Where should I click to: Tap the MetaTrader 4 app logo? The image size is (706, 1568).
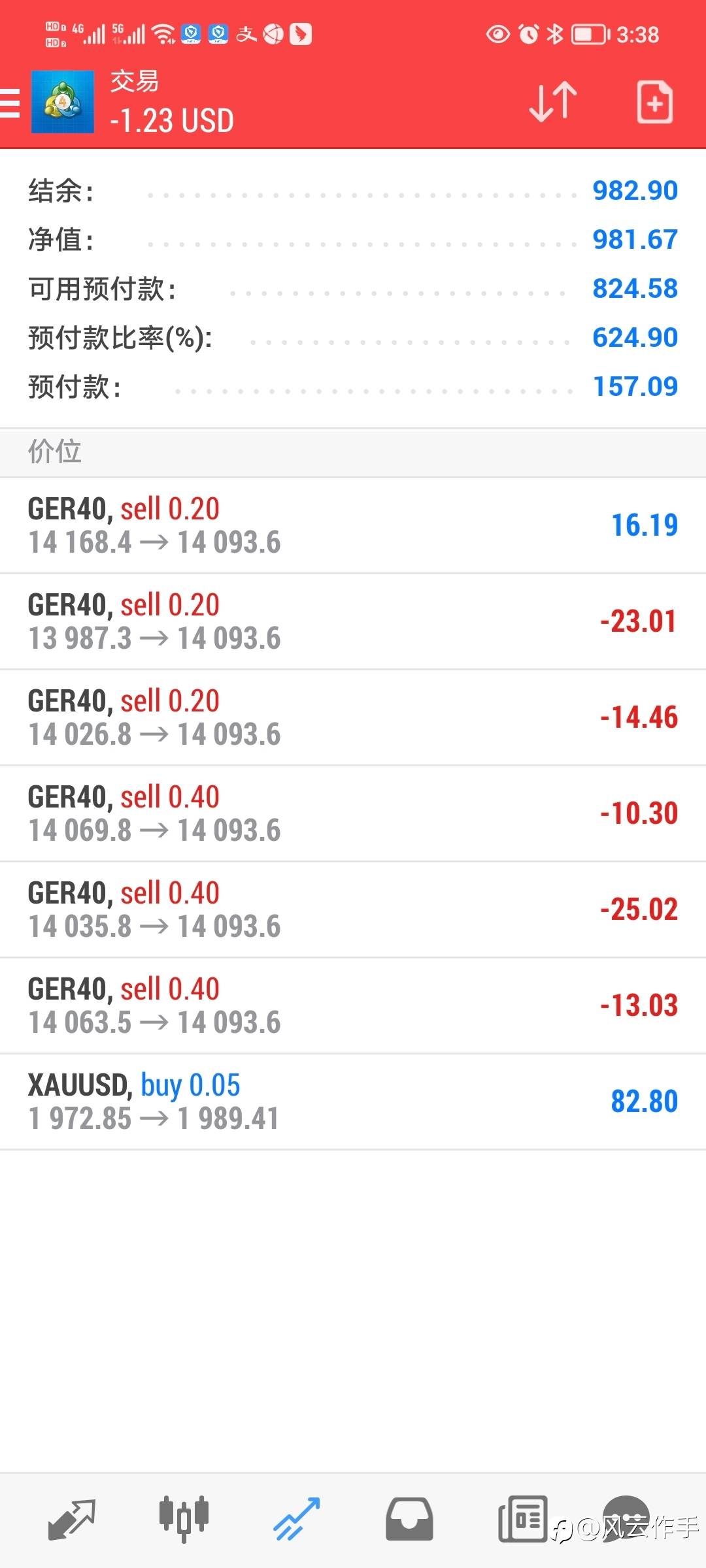pyautogui.click(x=63, y=102)
